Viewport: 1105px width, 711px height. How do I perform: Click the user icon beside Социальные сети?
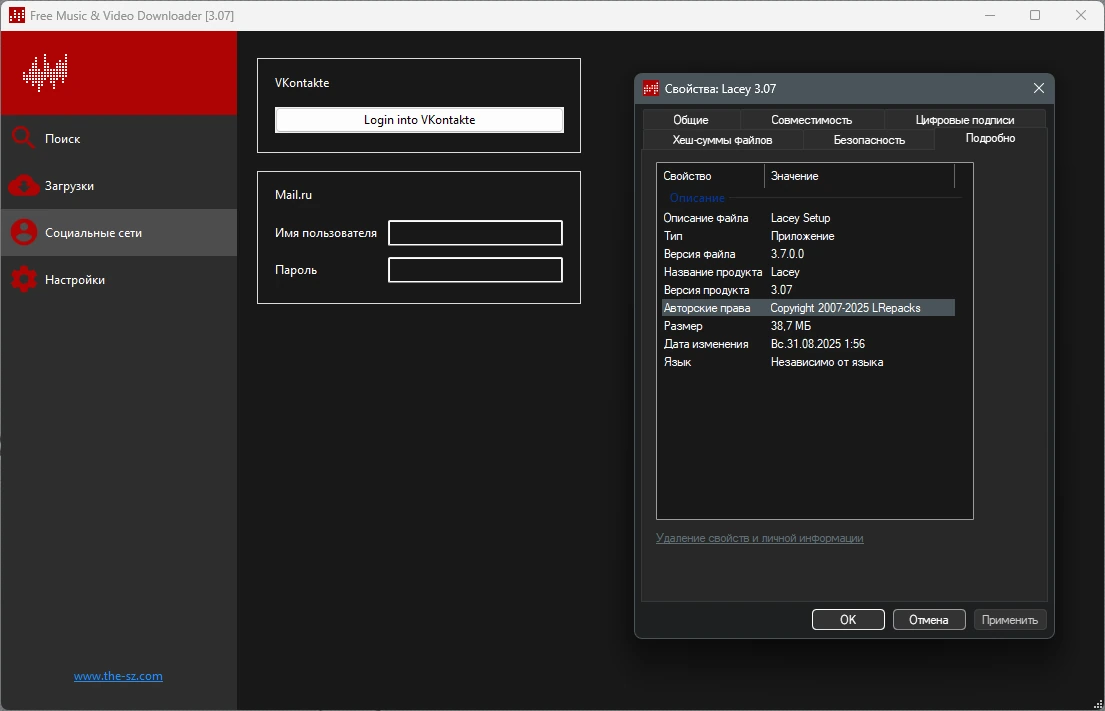tap(23, 233)
